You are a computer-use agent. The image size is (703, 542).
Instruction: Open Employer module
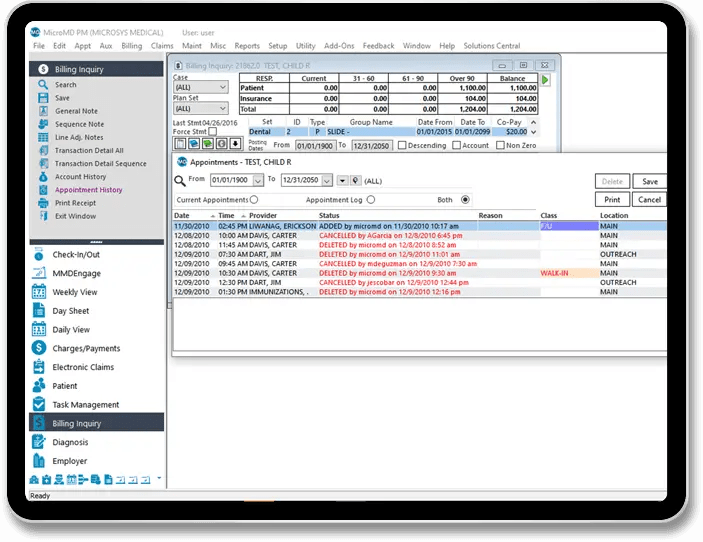[69, 461]
